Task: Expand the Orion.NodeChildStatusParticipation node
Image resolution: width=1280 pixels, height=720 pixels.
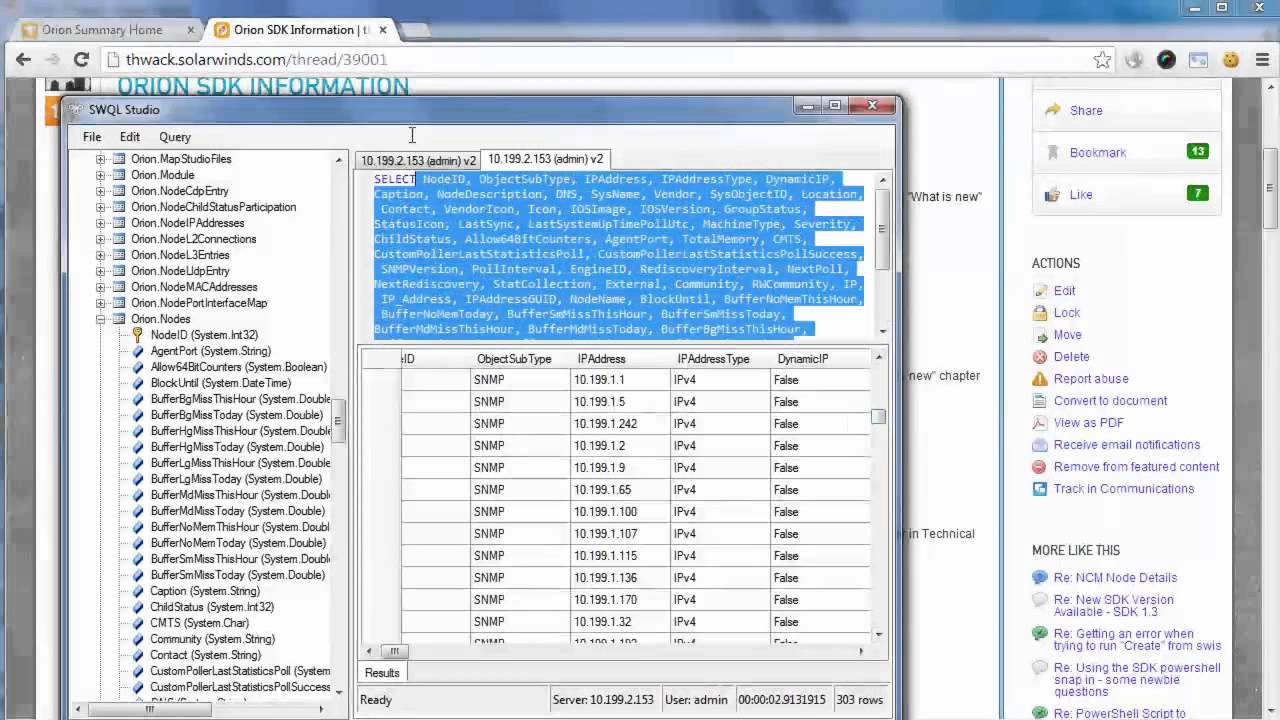Action: tap(100, 207)
